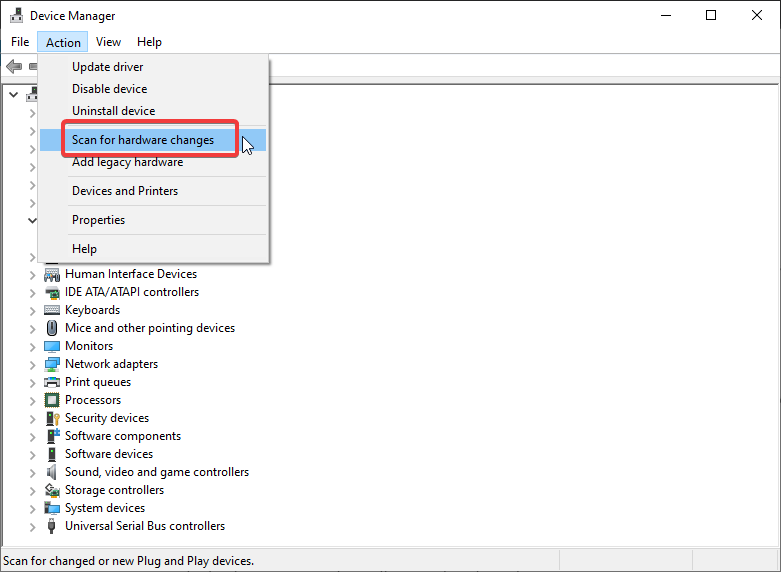This screenshot has height=572, width=781.
Task: Click the System devices icon
Action: tap(52, 508)
